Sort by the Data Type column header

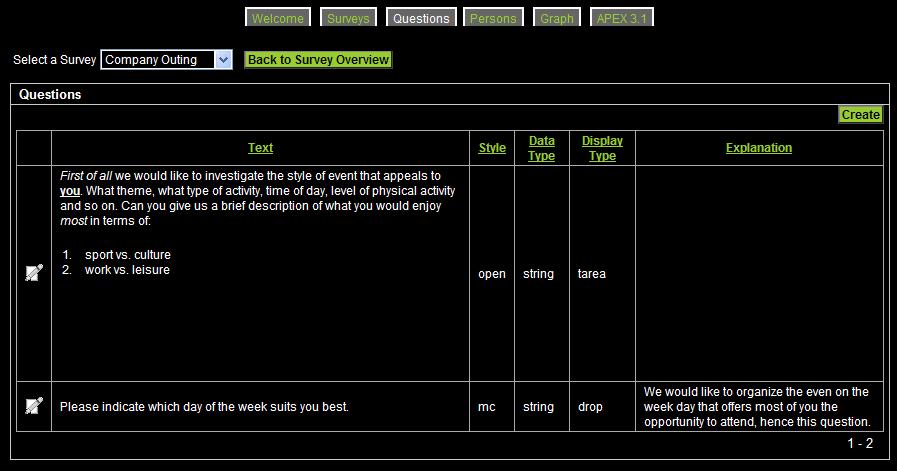541,148
